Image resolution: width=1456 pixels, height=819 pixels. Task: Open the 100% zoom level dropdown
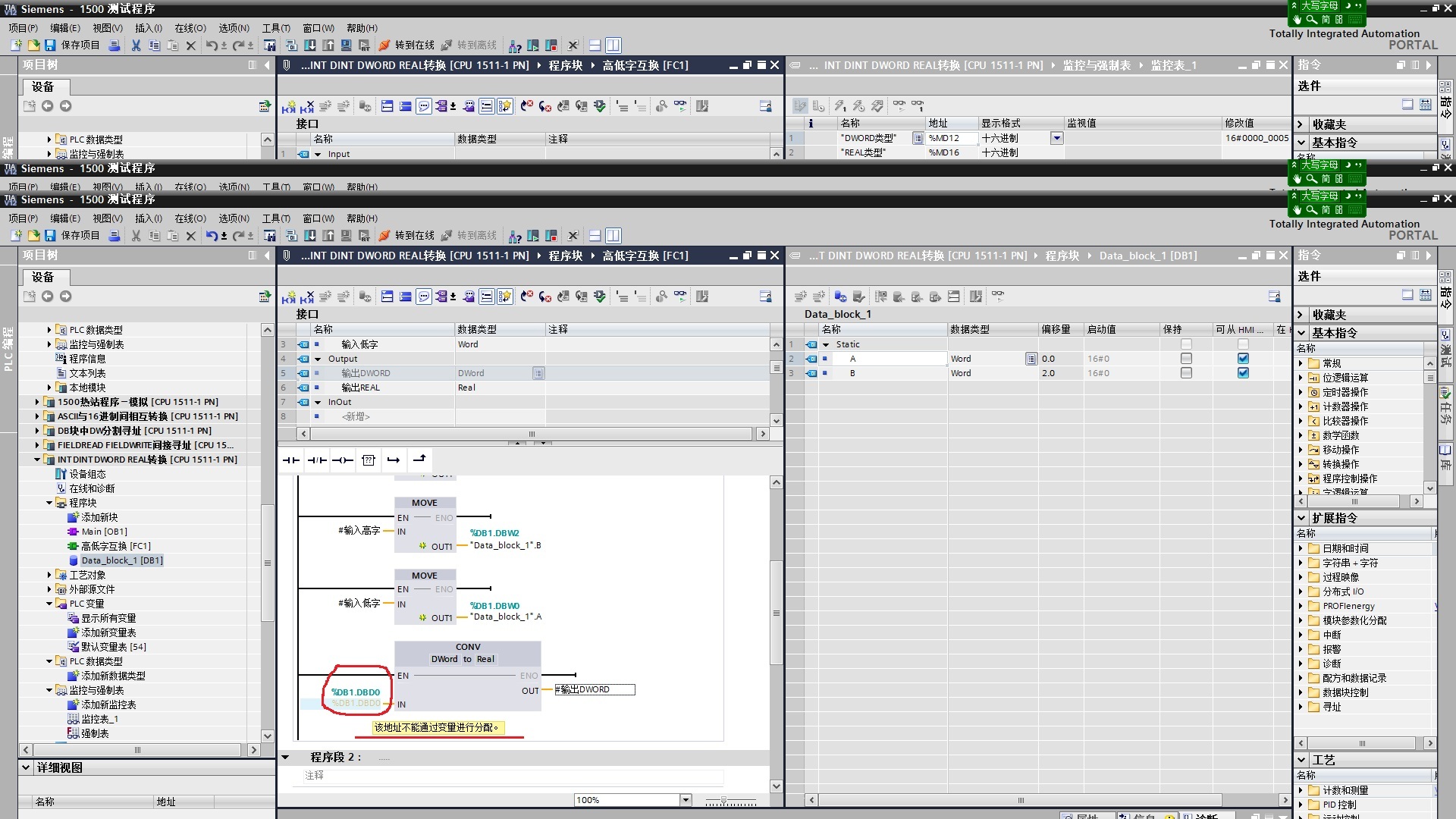point(686,800)
